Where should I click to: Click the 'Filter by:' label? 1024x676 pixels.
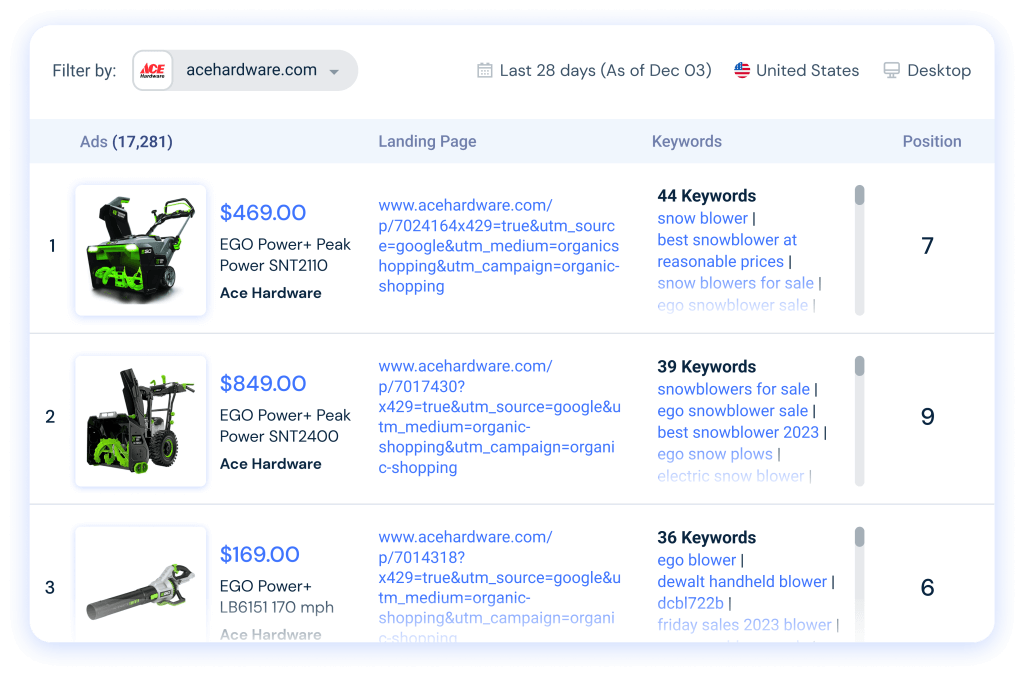point(84,71)
